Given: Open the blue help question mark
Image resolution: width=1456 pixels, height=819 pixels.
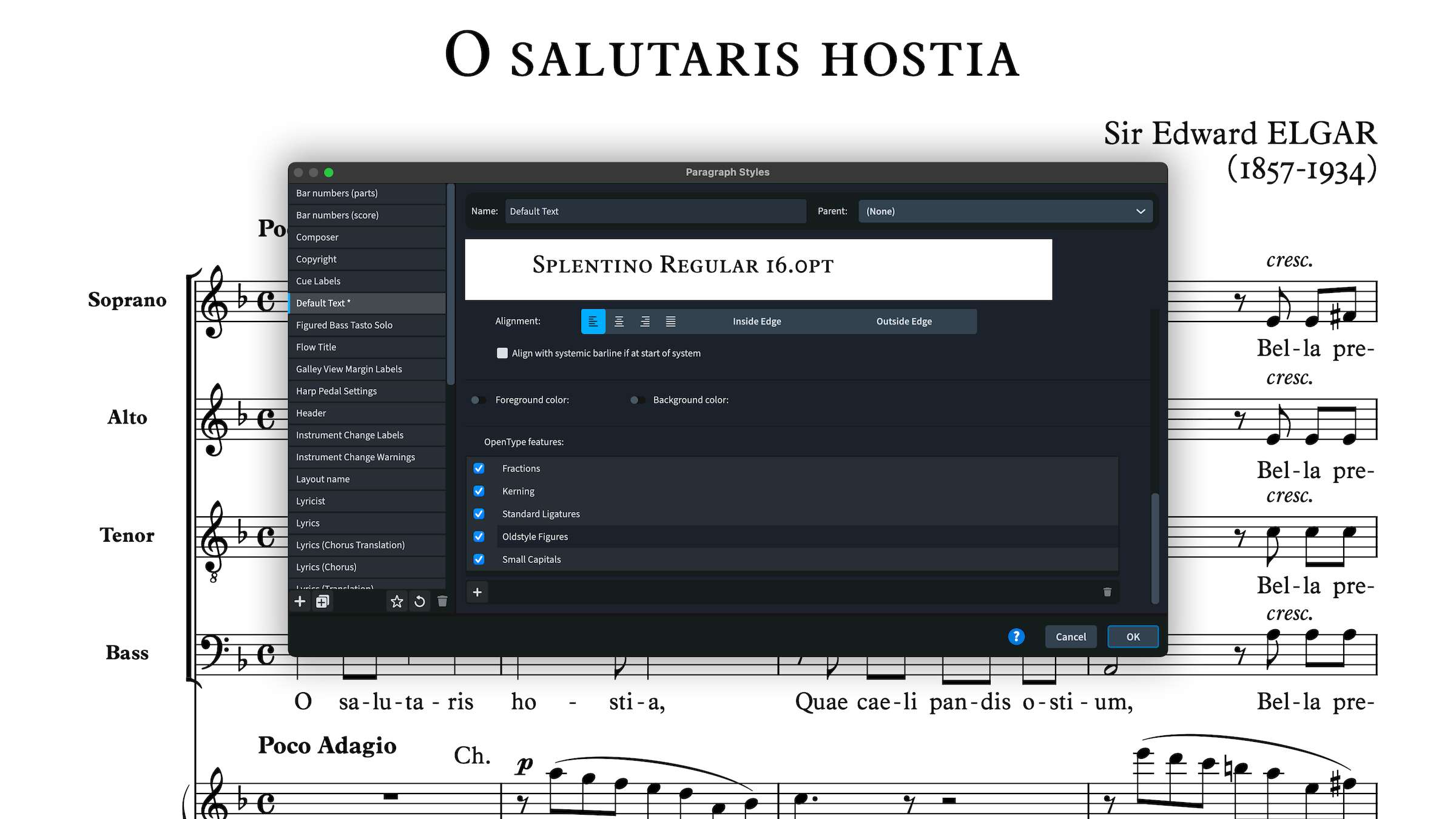Looking at the screenshot, I should point(1016,636).
